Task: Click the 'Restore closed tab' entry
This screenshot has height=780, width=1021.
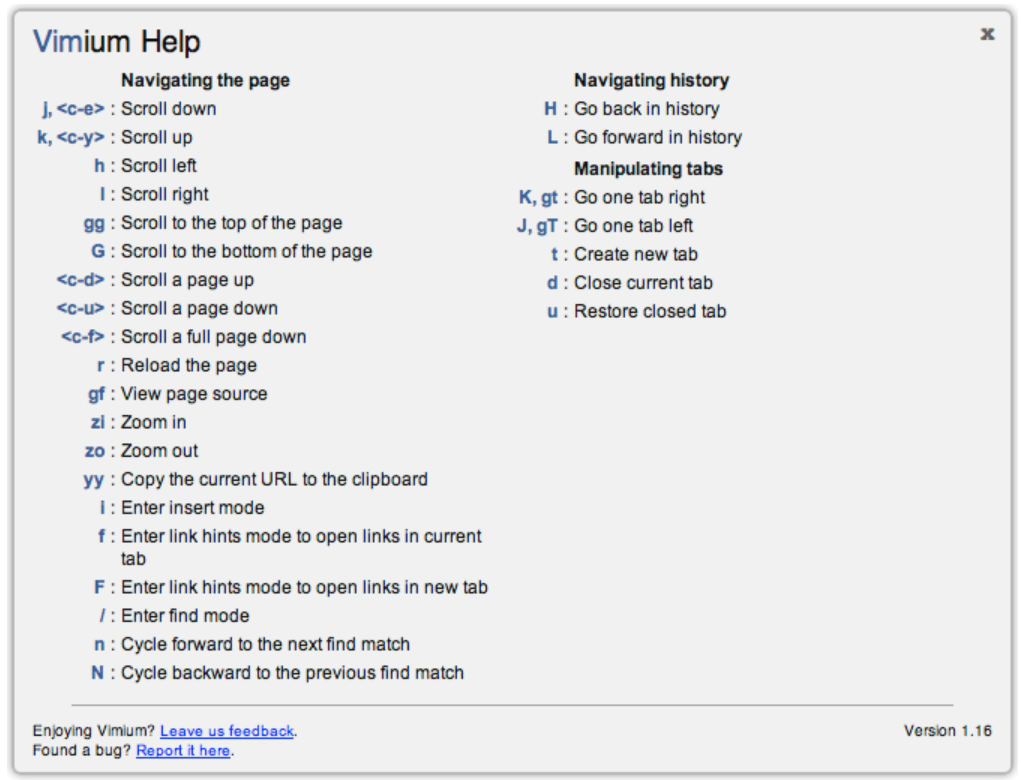Action: 650,312
